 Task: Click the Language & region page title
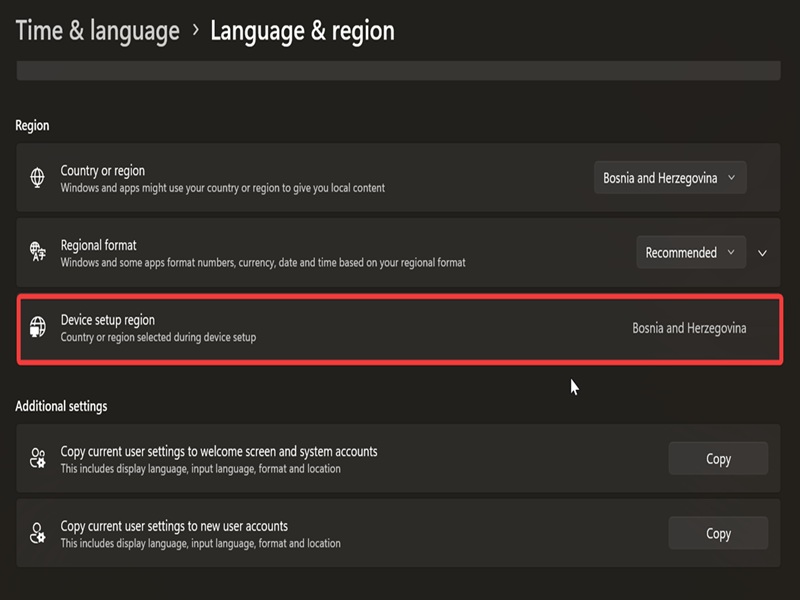pos(303,31)
